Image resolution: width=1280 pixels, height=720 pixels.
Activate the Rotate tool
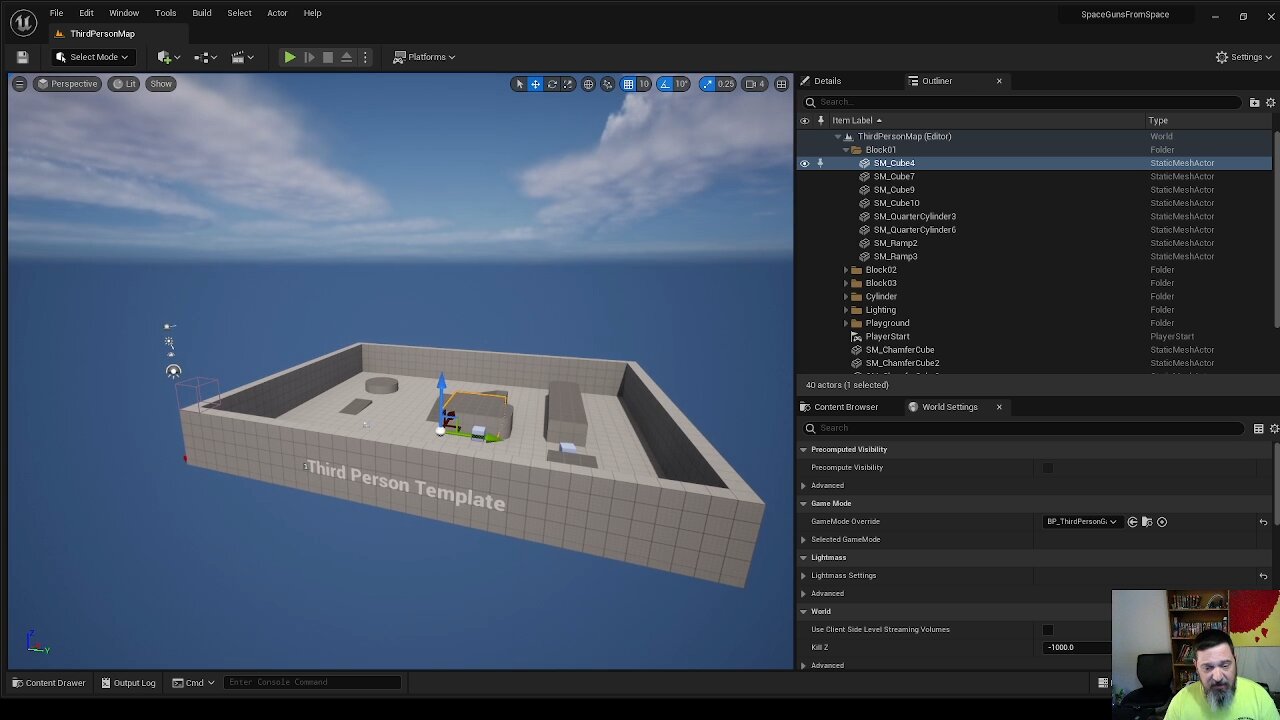coord(552,84)
